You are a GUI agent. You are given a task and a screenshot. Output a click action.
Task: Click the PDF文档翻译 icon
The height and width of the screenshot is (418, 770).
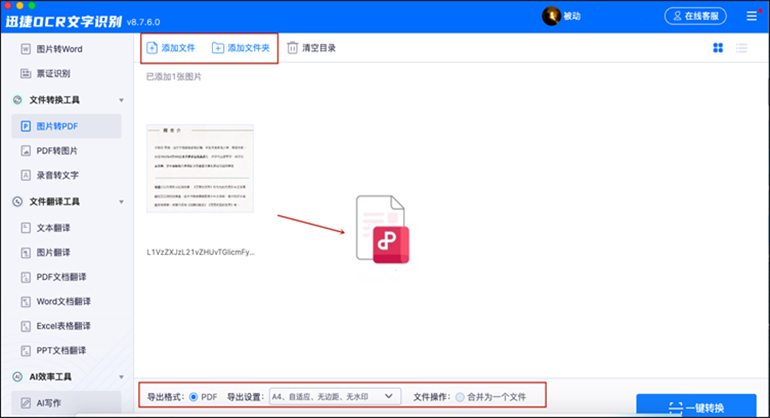point(26,277)
